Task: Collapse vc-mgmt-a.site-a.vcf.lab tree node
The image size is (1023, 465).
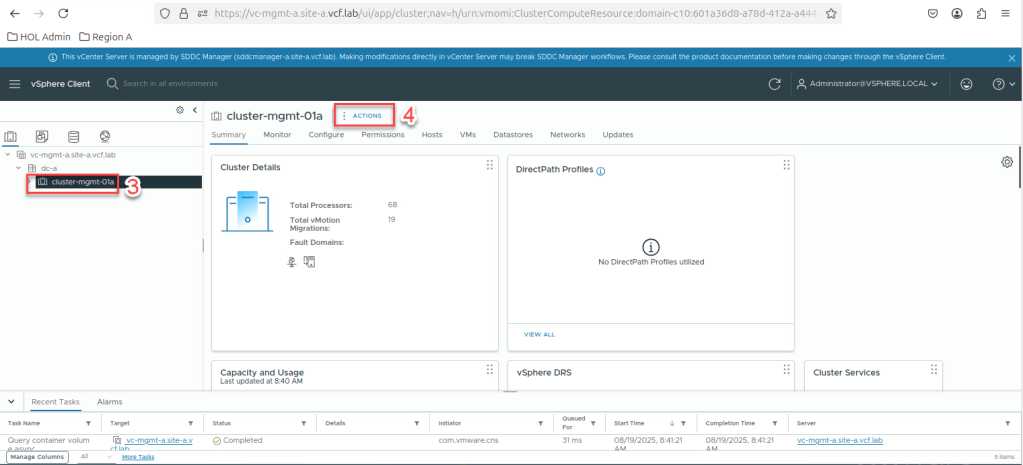Action: 7,155
